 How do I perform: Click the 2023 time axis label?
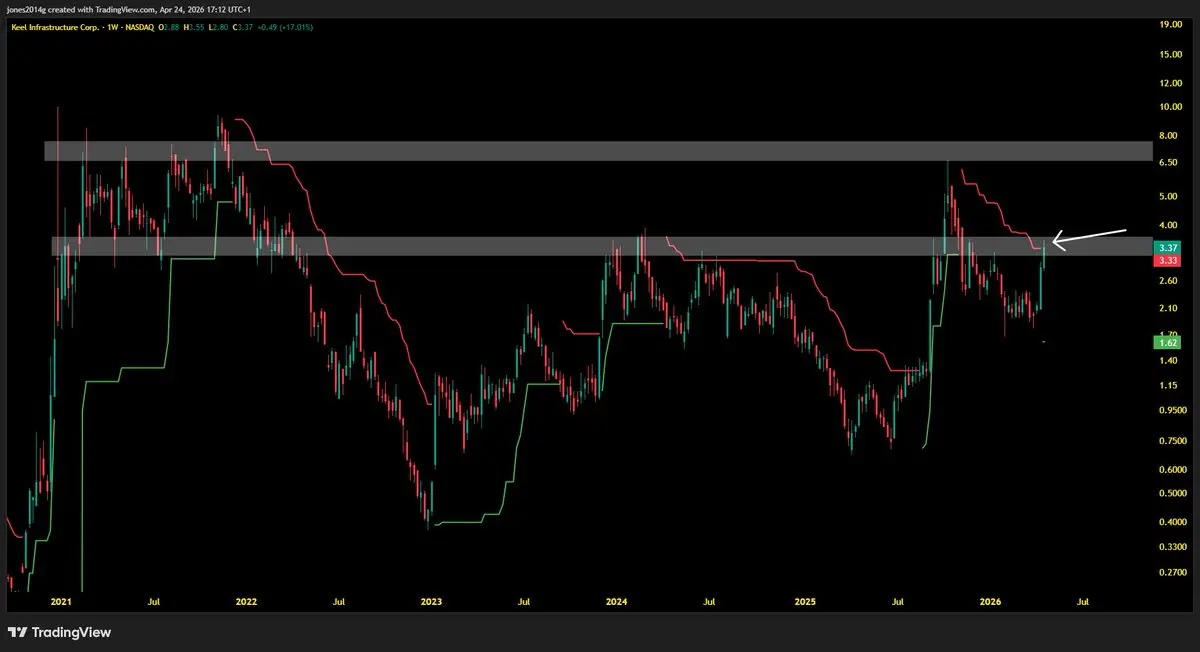click(431, 603)
